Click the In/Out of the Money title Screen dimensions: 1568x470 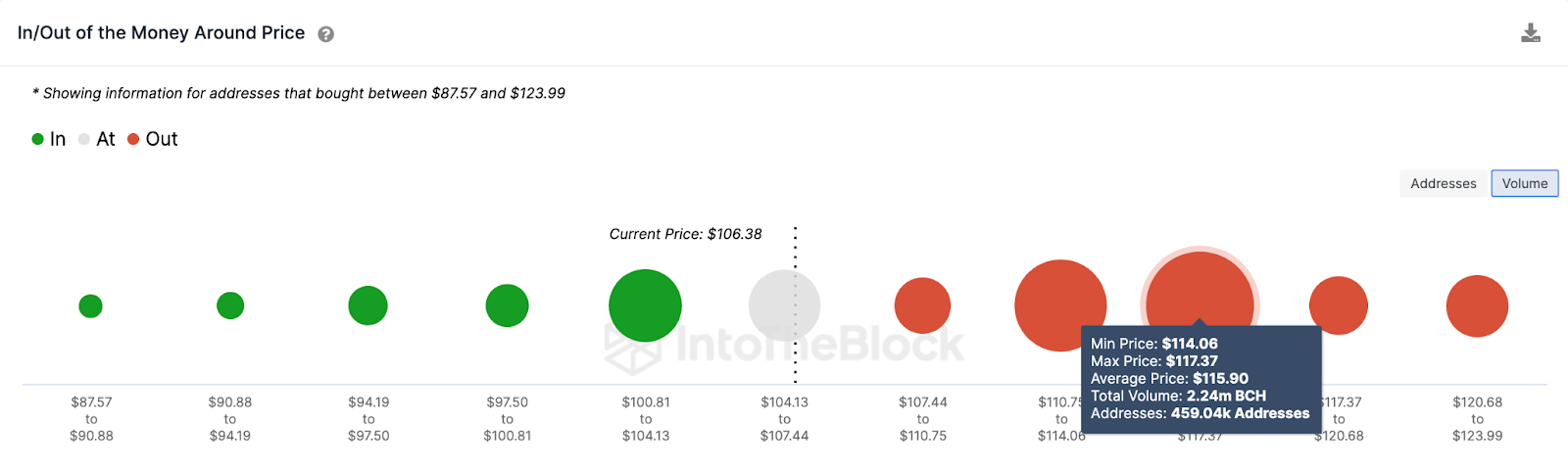point(162,33)
